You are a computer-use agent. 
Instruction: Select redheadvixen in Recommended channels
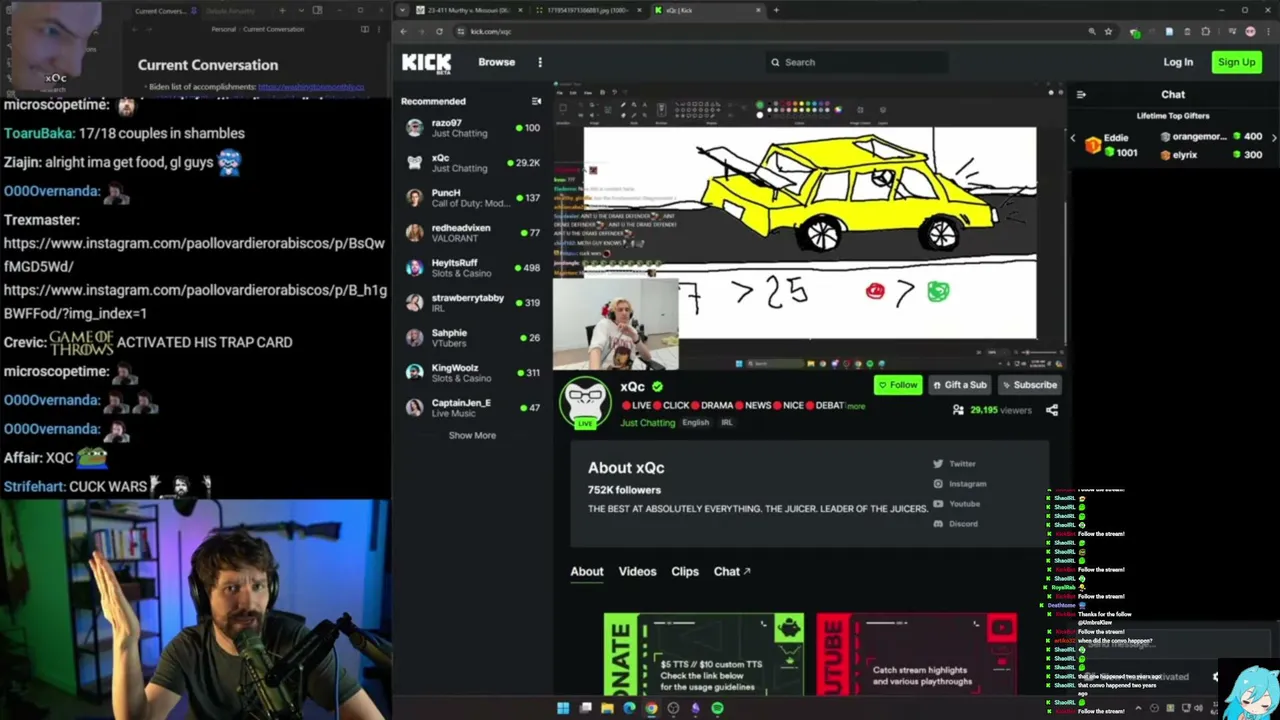[472, 233]
